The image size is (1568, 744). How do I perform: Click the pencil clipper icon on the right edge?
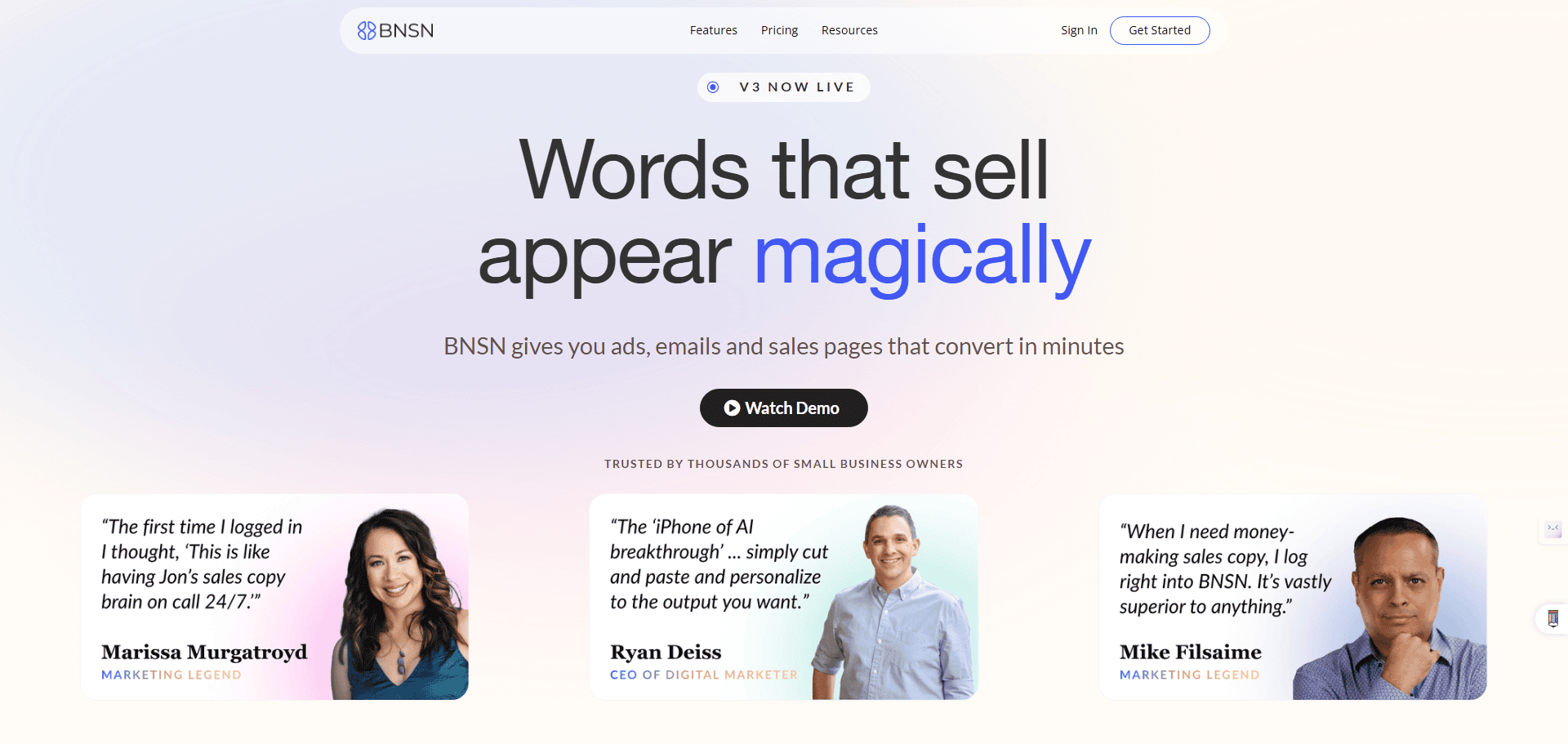click(1552, 618)
